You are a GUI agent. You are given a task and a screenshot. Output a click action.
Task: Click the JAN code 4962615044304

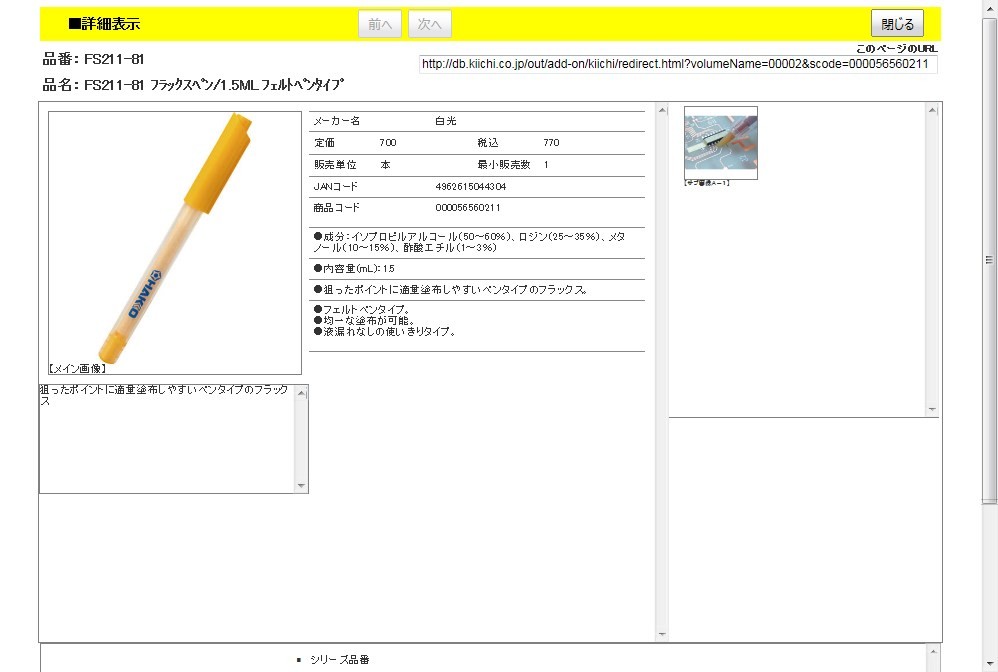[470, 186]
